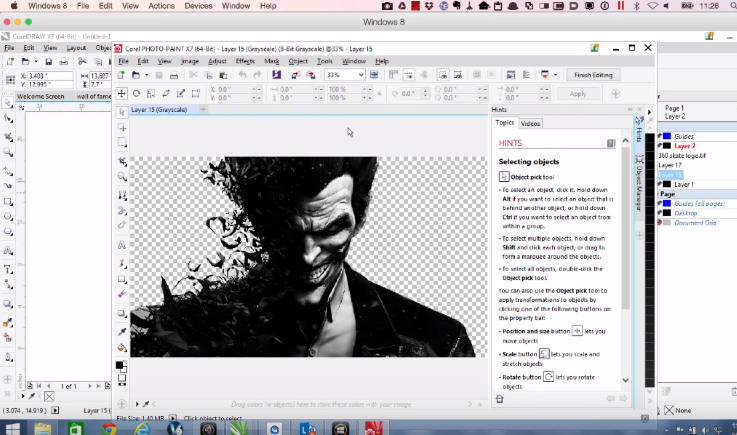Toggle the icon left of Document Grid

[659, 222]
